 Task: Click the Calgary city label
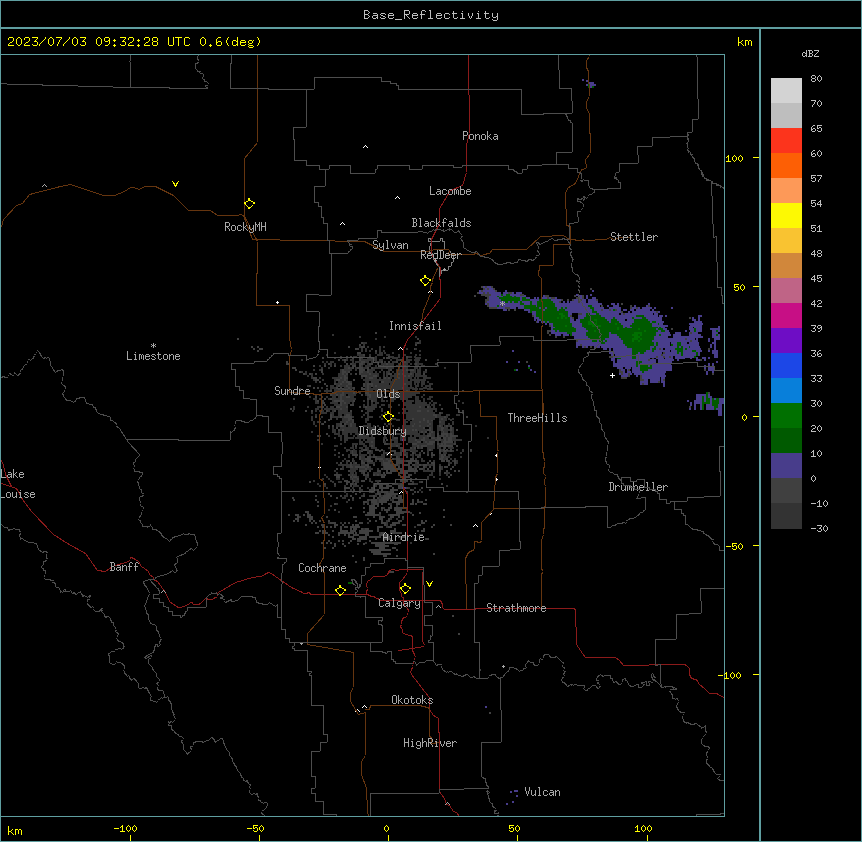[399, 603]
